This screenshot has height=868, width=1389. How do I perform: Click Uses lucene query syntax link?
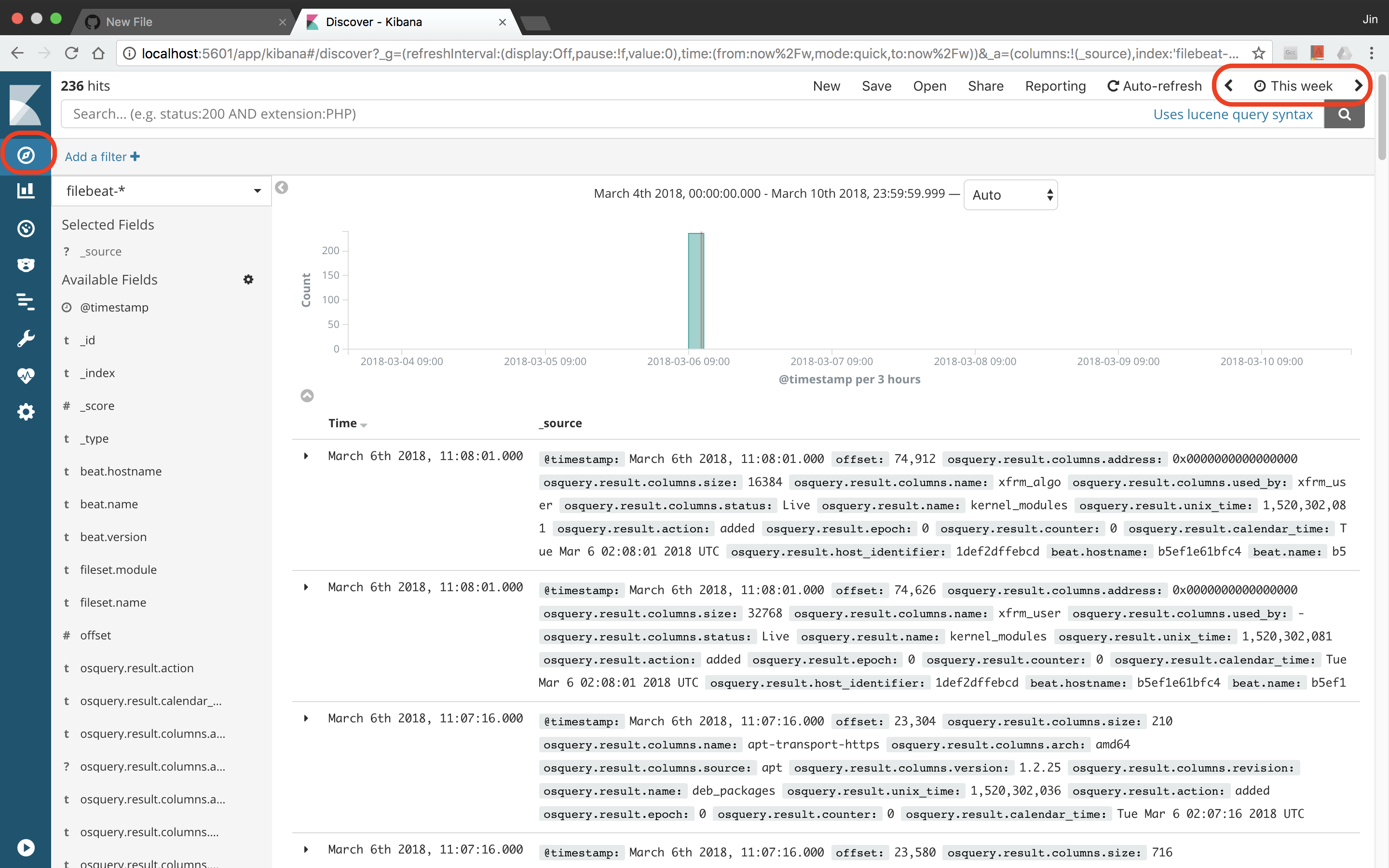1233,114
